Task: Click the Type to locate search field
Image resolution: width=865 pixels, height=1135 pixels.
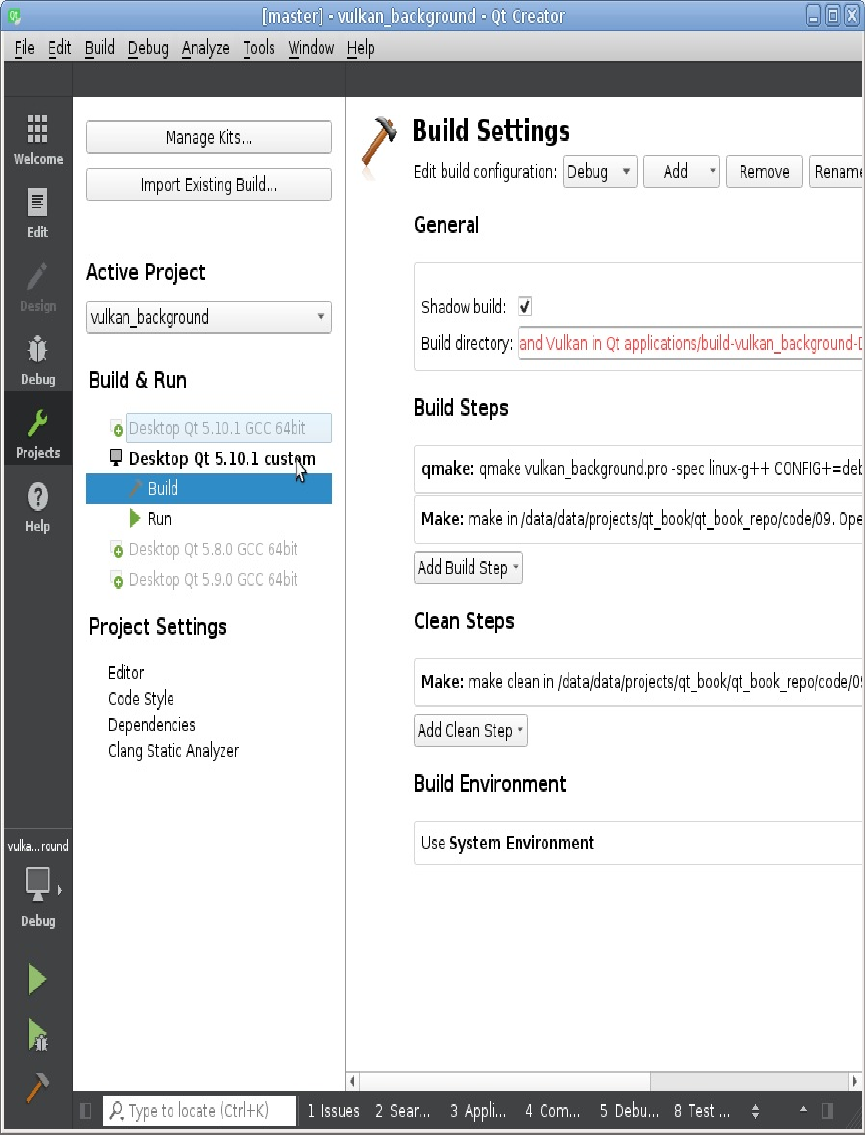Action: (x=200, y=1110)
